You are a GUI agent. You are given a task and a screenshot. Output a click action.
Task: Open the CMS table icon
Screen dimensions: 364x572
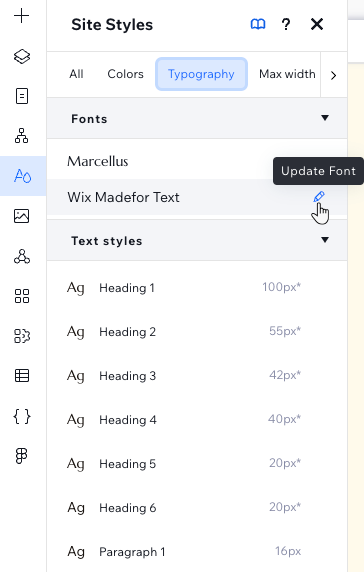coord(22,376)
